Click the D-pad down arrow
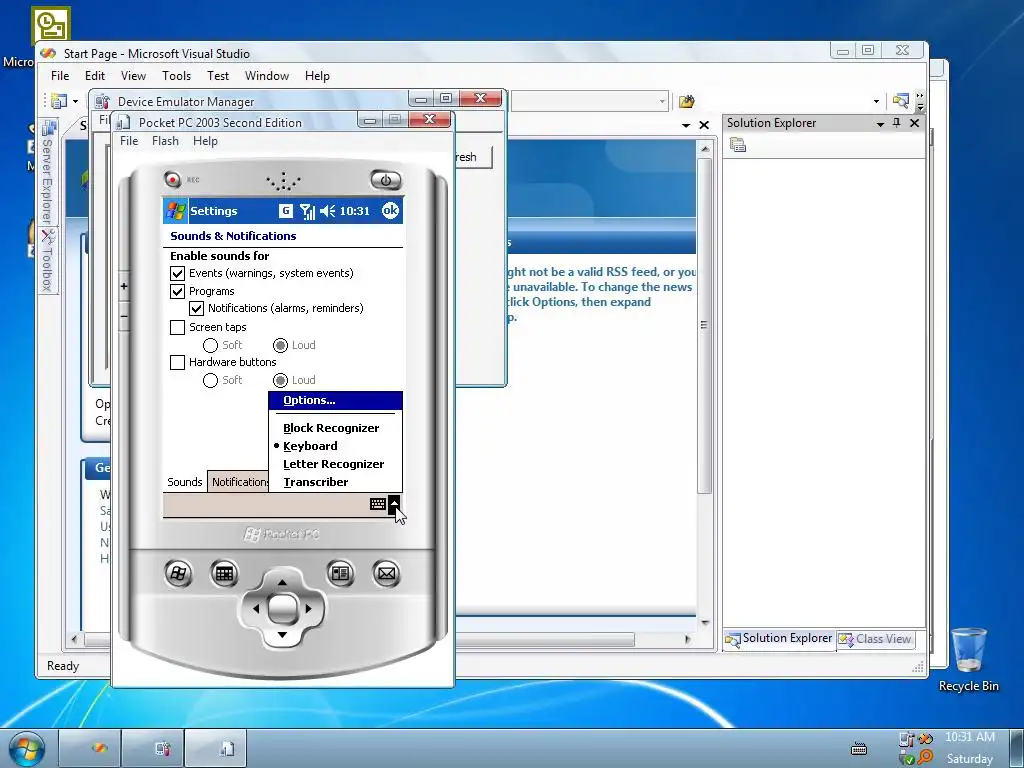Image resolution: width=1024 pixels, height=768 pixels. pos(282,635)
